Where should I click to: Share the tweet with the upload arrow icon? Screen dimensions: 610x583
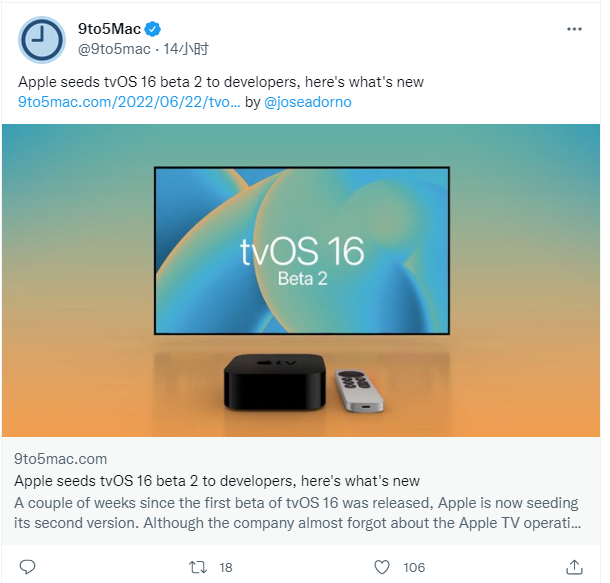point(574,567)
